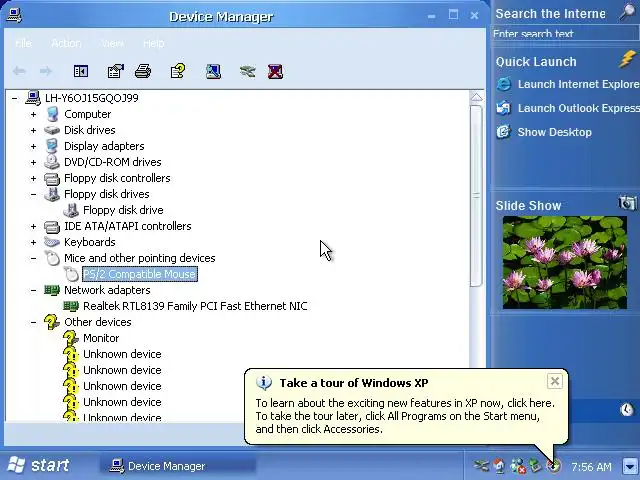The image size is (640, 480).
Task: Click the Slide Show camera icon
Action: point(627,202)
